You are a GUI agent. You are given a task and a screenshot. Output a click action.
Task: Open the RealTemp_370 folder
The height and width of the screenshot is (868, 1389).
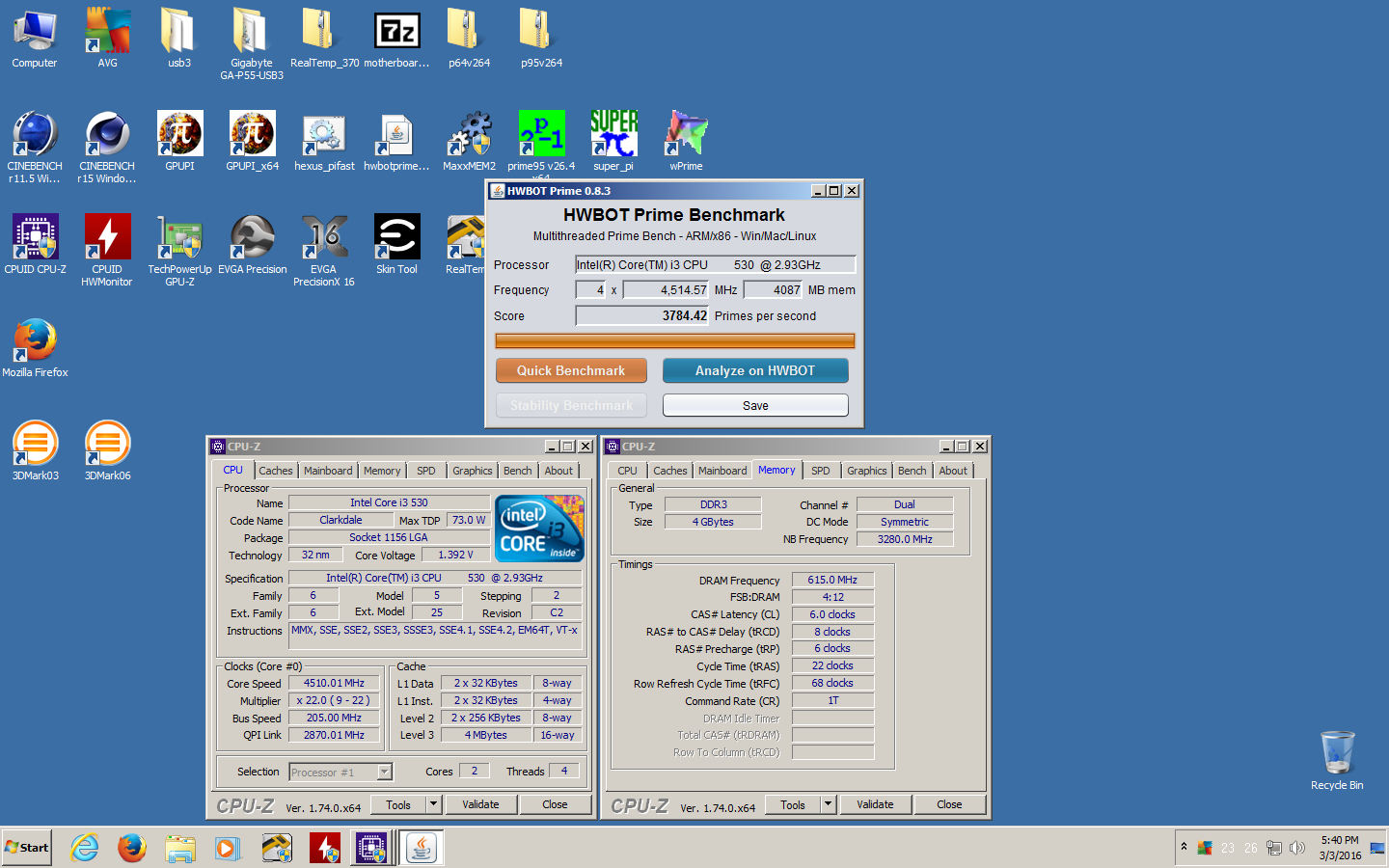click(324, 39)
